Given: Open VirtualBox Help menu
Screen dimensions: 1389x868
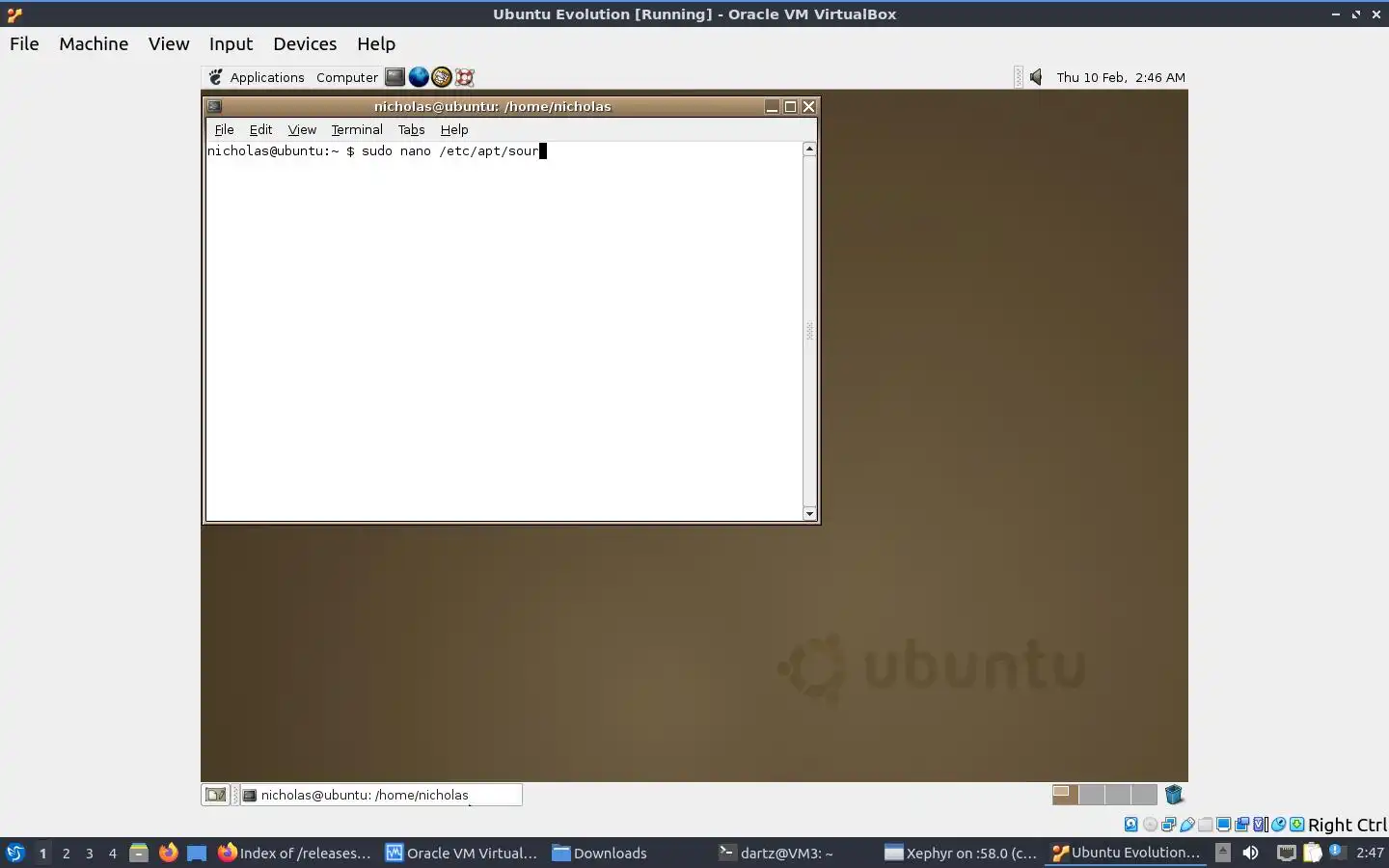Looking at the screenshot, I should [x=376, y=43].
